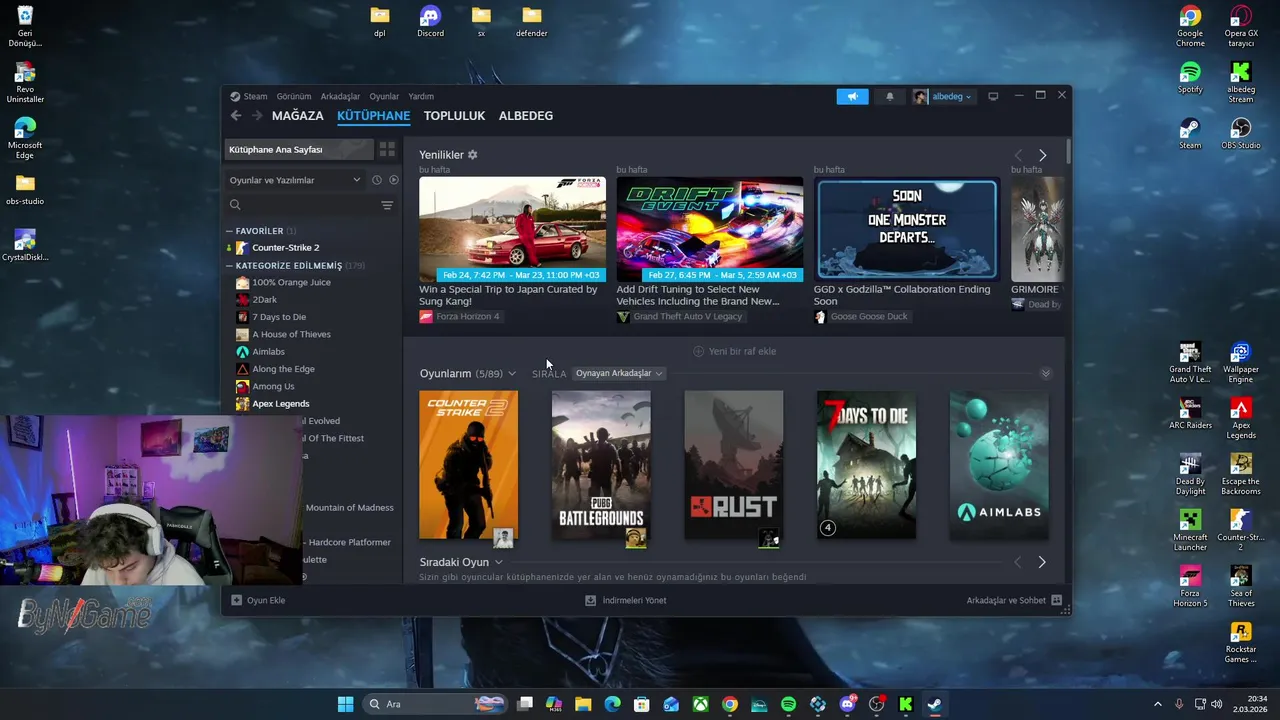
Task: Open the ALBEDEG profile tab
Action: pos(526,116)
